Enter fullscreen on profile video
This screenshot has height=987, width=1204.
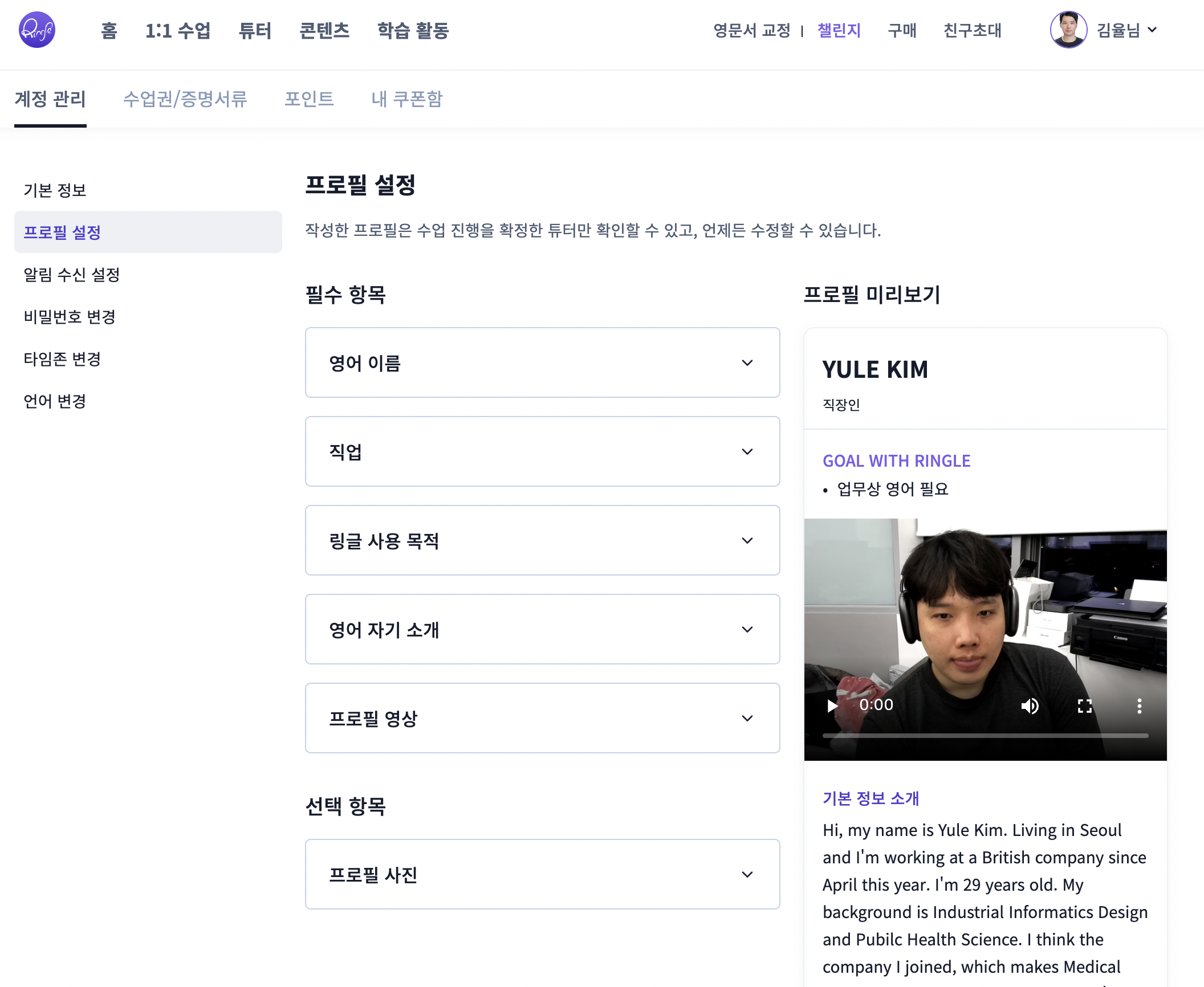pyautogui.click(x=1084, y=706)
